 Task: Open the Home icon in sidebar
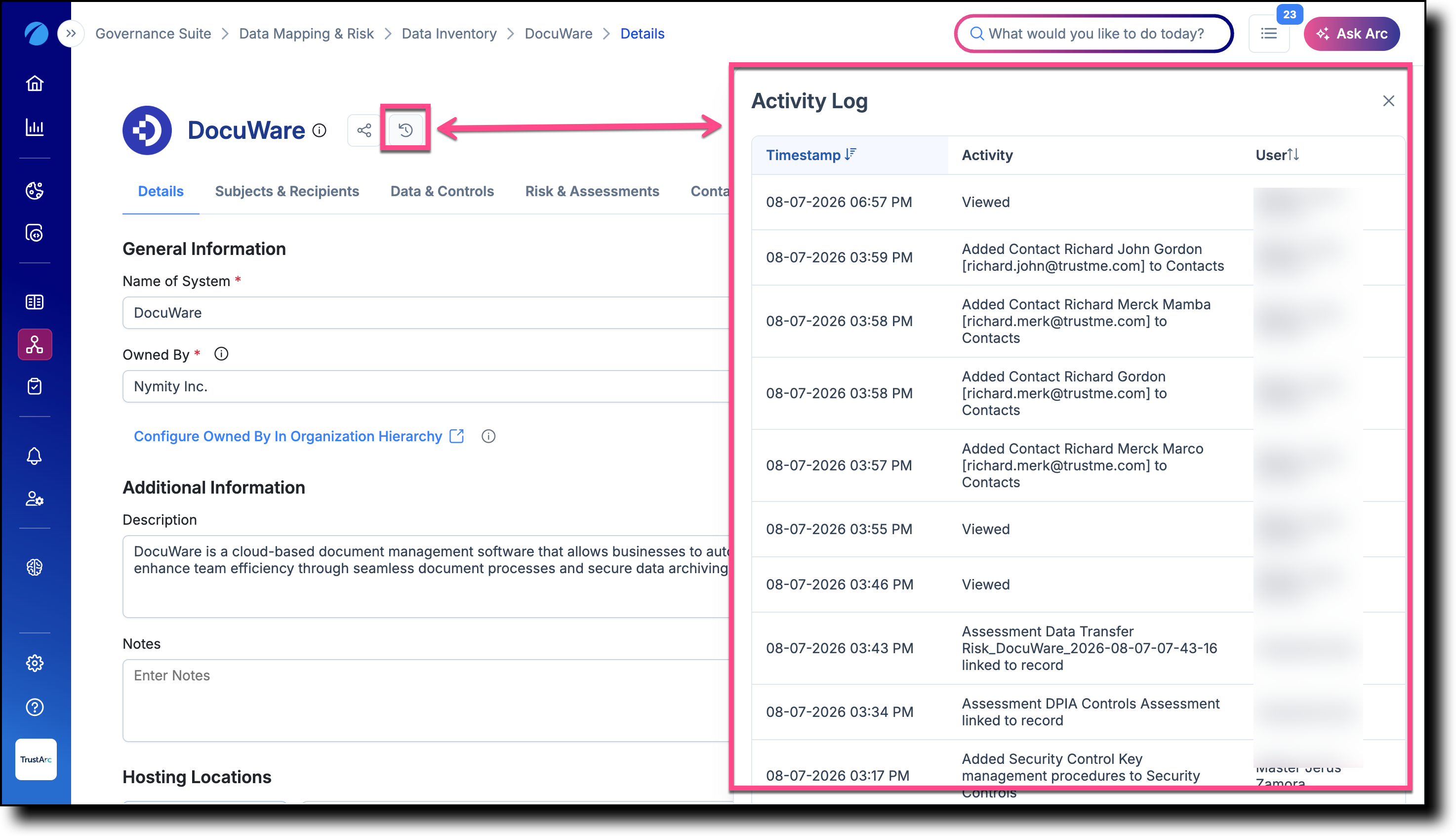click(x=35, y=84)
